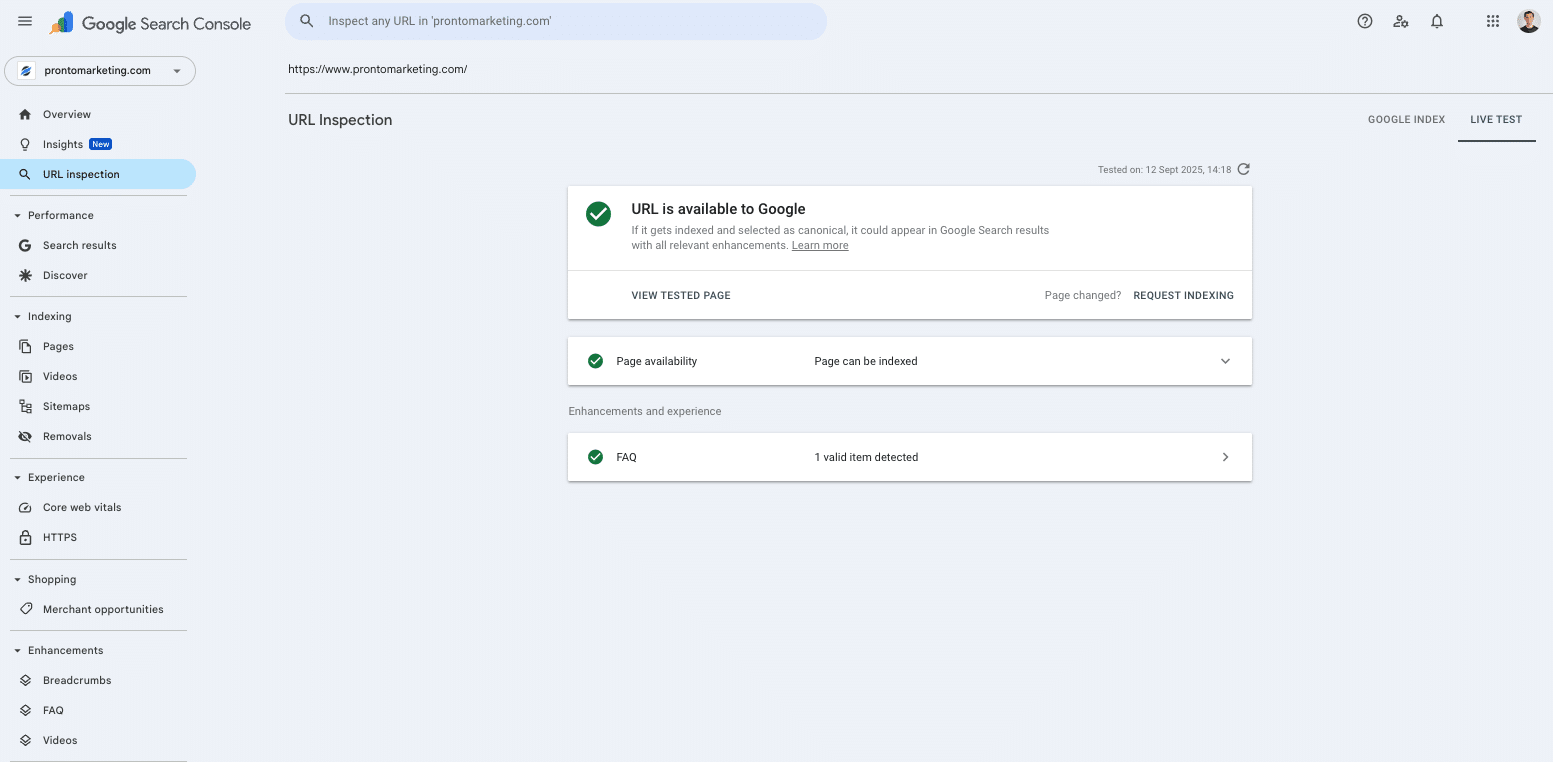
Task: Collapse the Enhancements section
Action: (x=17, y=650)
